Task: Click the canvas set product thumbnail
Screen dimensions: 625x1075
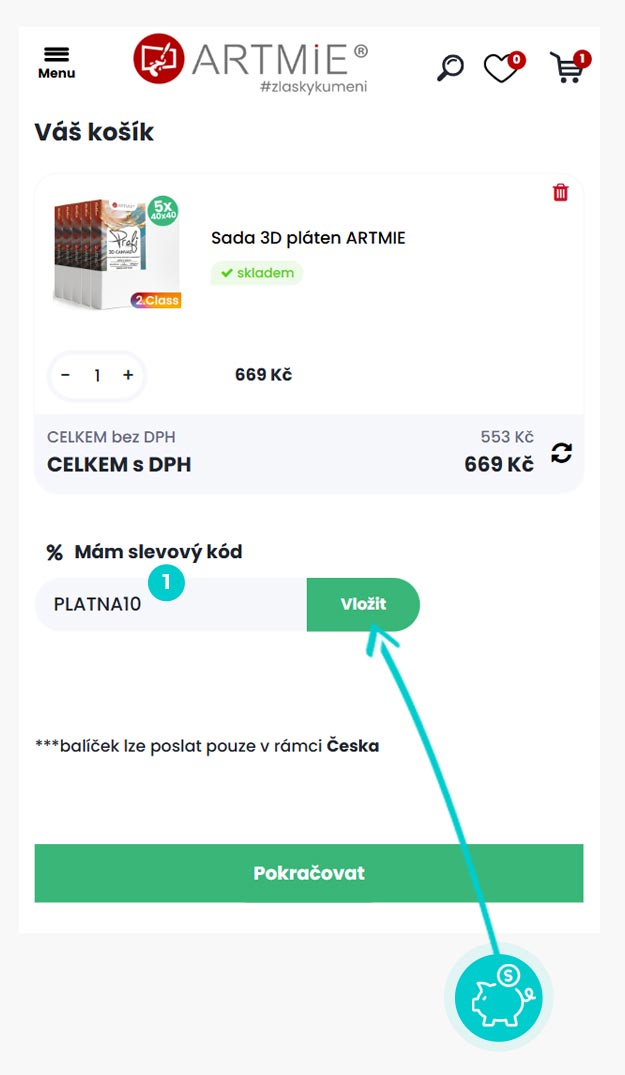Action: pyautogui.click(x=117, y=253)
